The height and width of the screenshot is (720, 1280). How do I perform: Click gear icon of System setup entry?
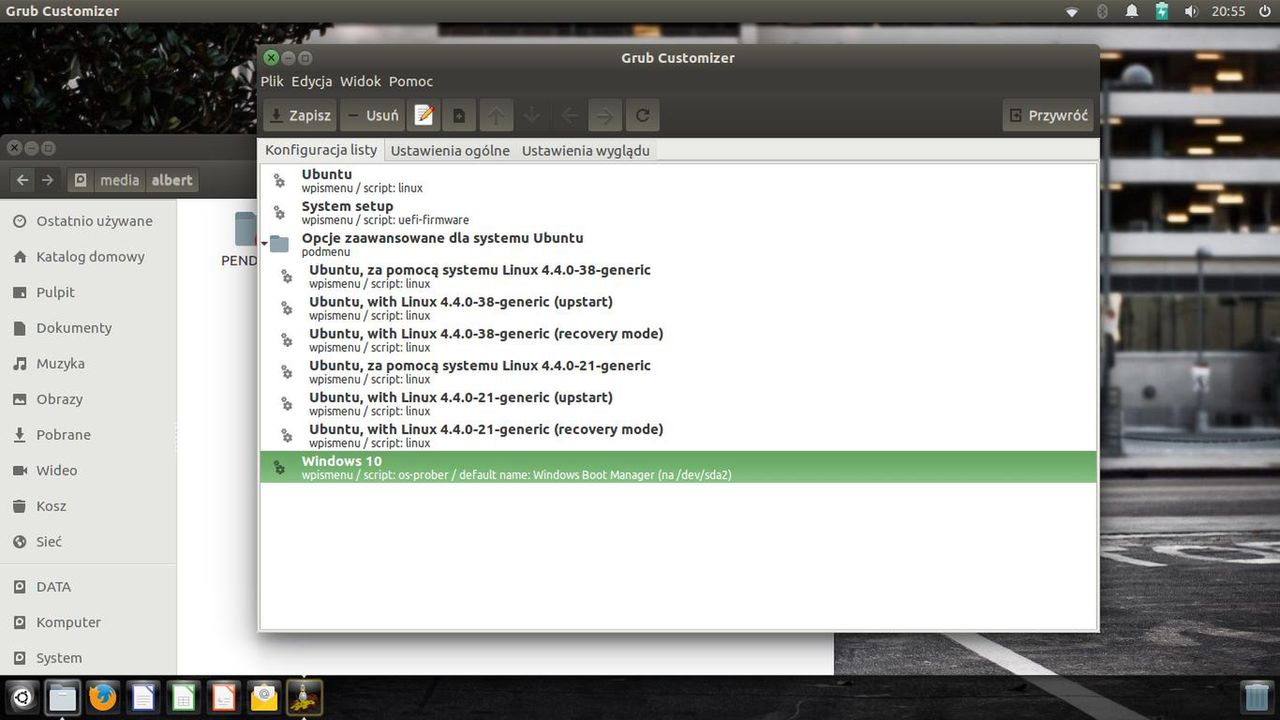[x=279, y=213]
